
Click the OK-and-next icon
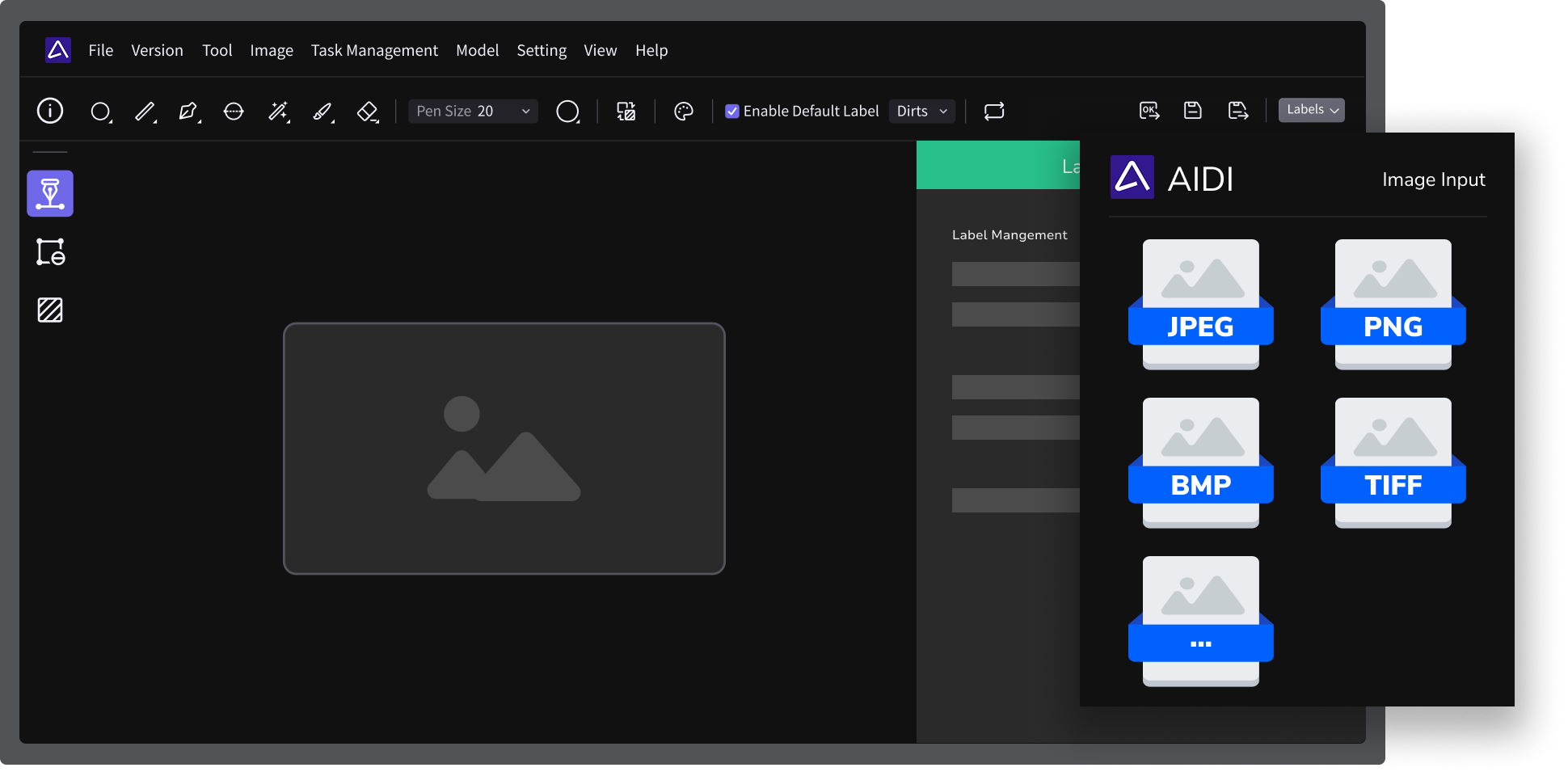(1149, 111)
